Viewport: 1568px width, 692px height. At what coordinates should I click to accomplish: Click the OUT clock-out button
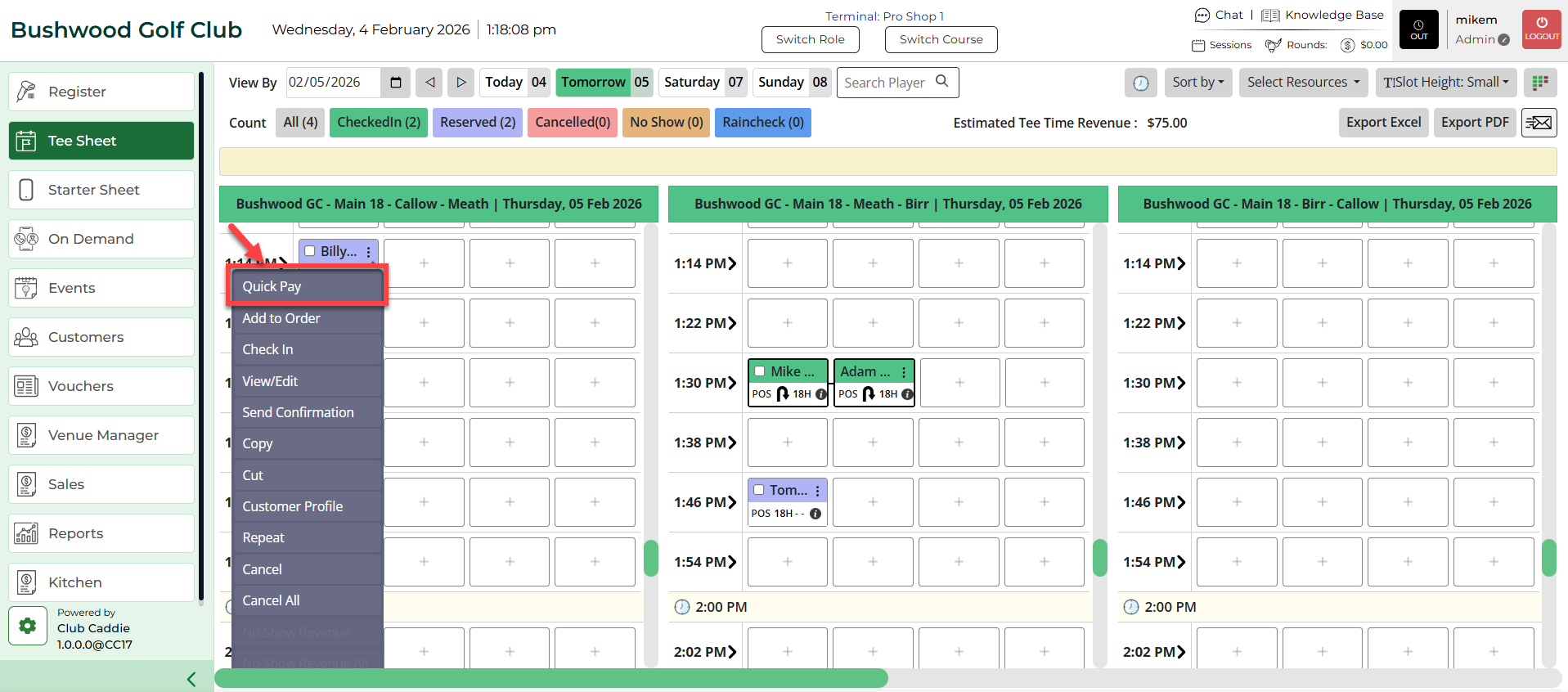(x=1418, y=29)
